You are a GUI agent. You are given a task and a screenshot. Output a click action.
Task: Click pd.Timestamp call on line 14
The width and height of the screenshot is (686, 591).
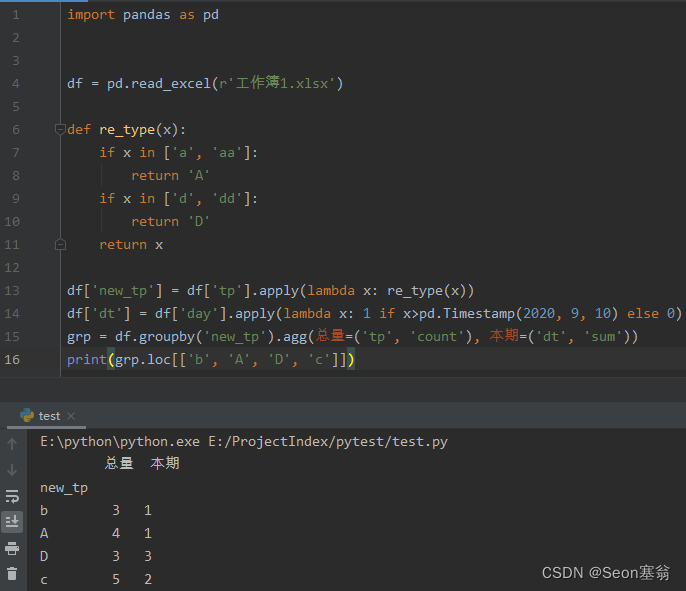click(518, 314)
